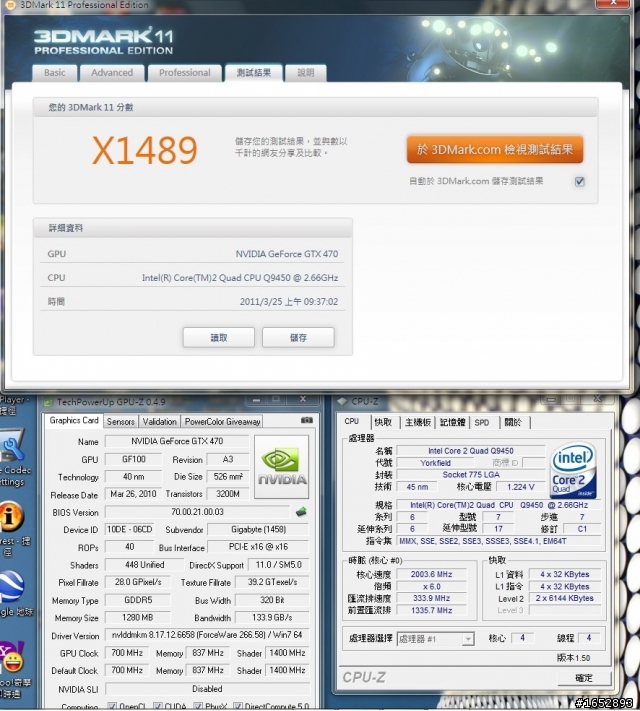Click the GPU-Z window title icon
Viewport: 640px width, 711px height.
pos(48,402)
